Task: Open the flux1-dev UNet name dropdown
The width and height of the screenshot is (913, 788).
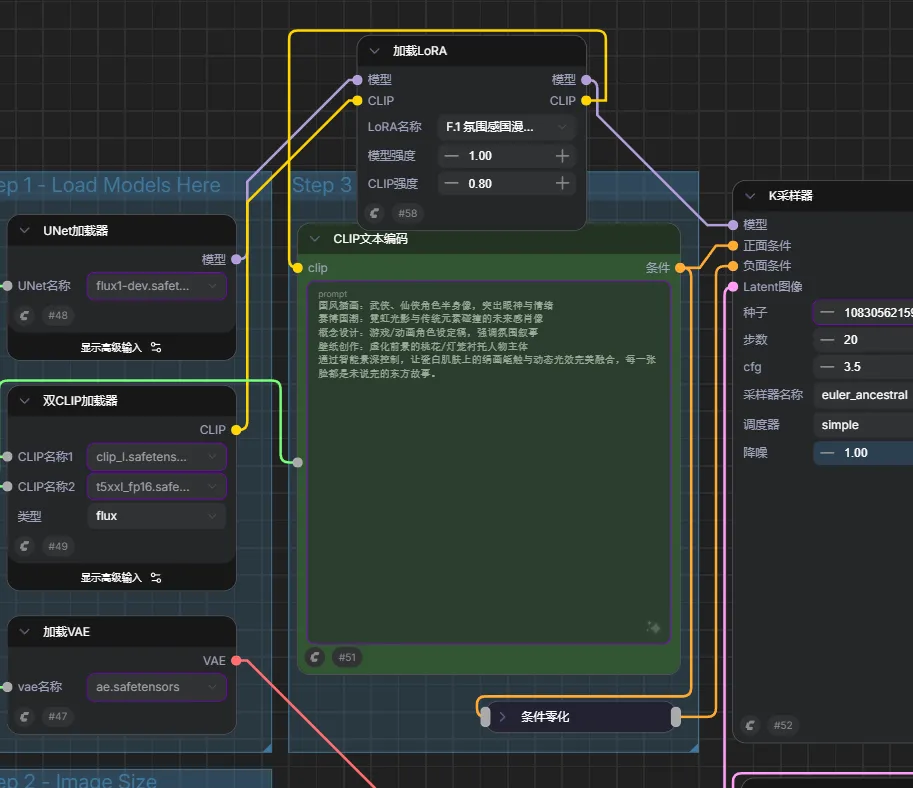Action: pyautogui.click(x=157, y=286)
